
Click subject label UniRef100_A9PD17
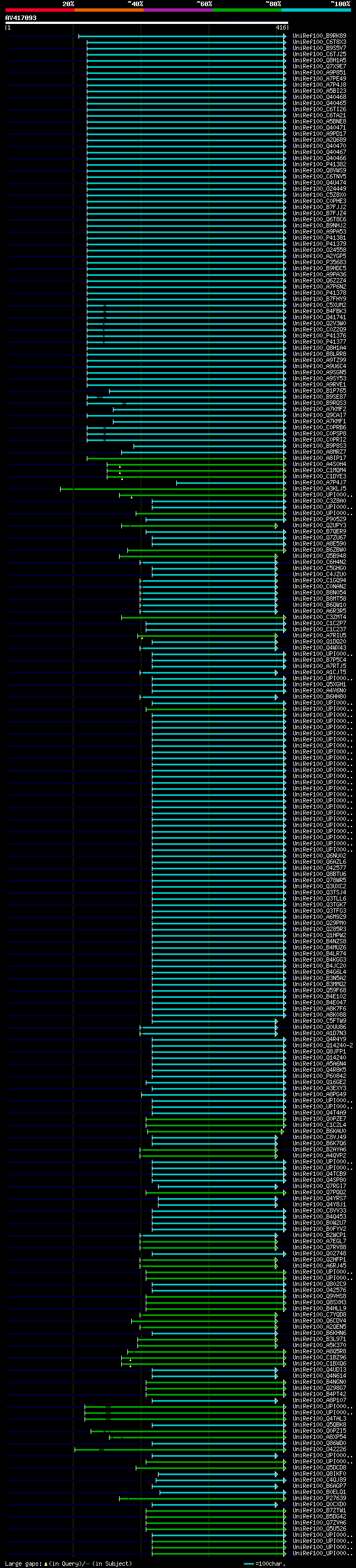click(x=319, y=134)
